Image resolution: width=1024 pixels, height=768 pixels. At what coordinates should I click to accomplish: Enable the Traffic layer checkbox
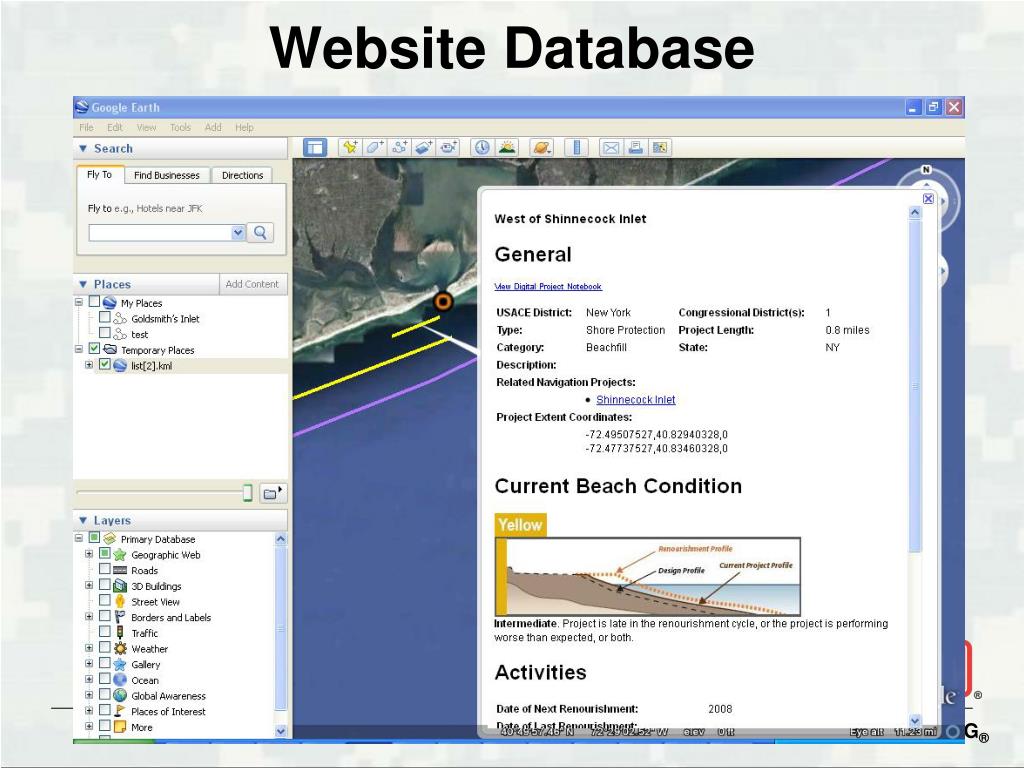tap(104, 632)
